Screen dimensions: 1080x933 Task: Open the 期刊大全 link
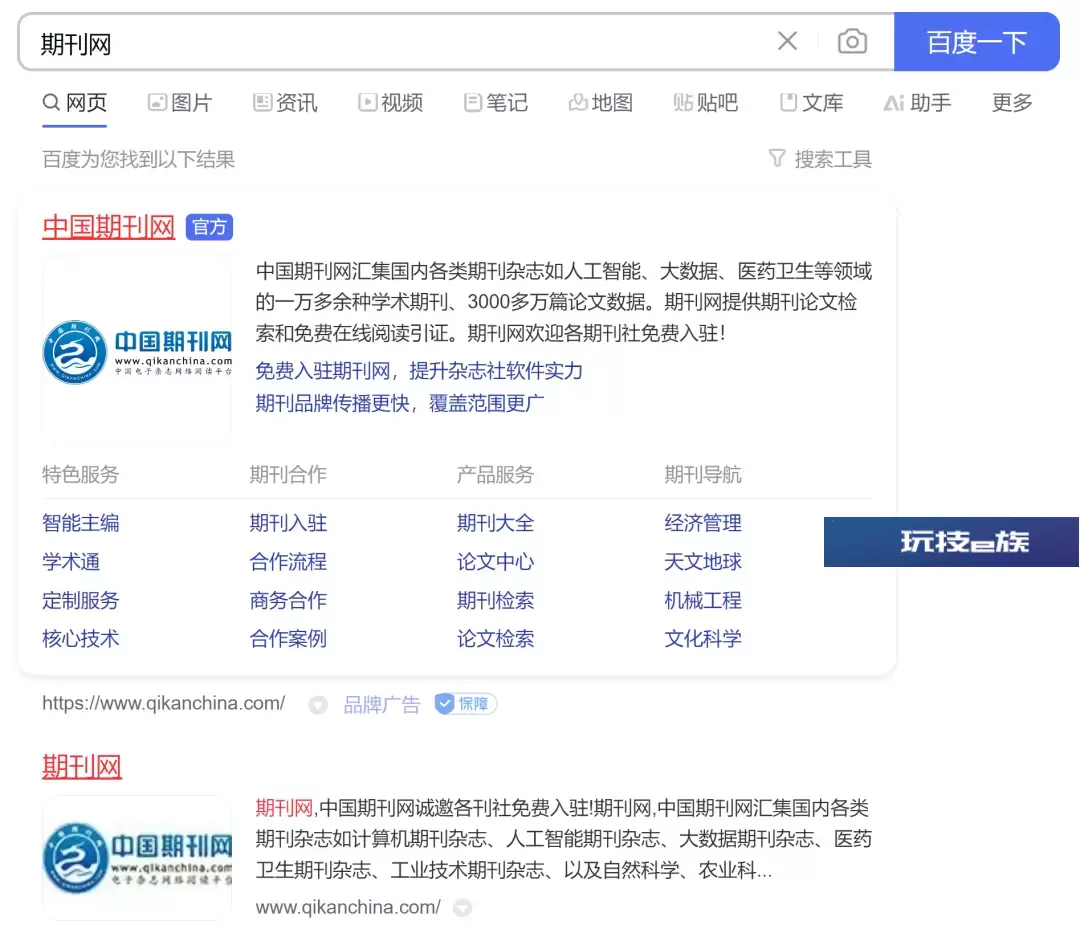click(495, 523)
